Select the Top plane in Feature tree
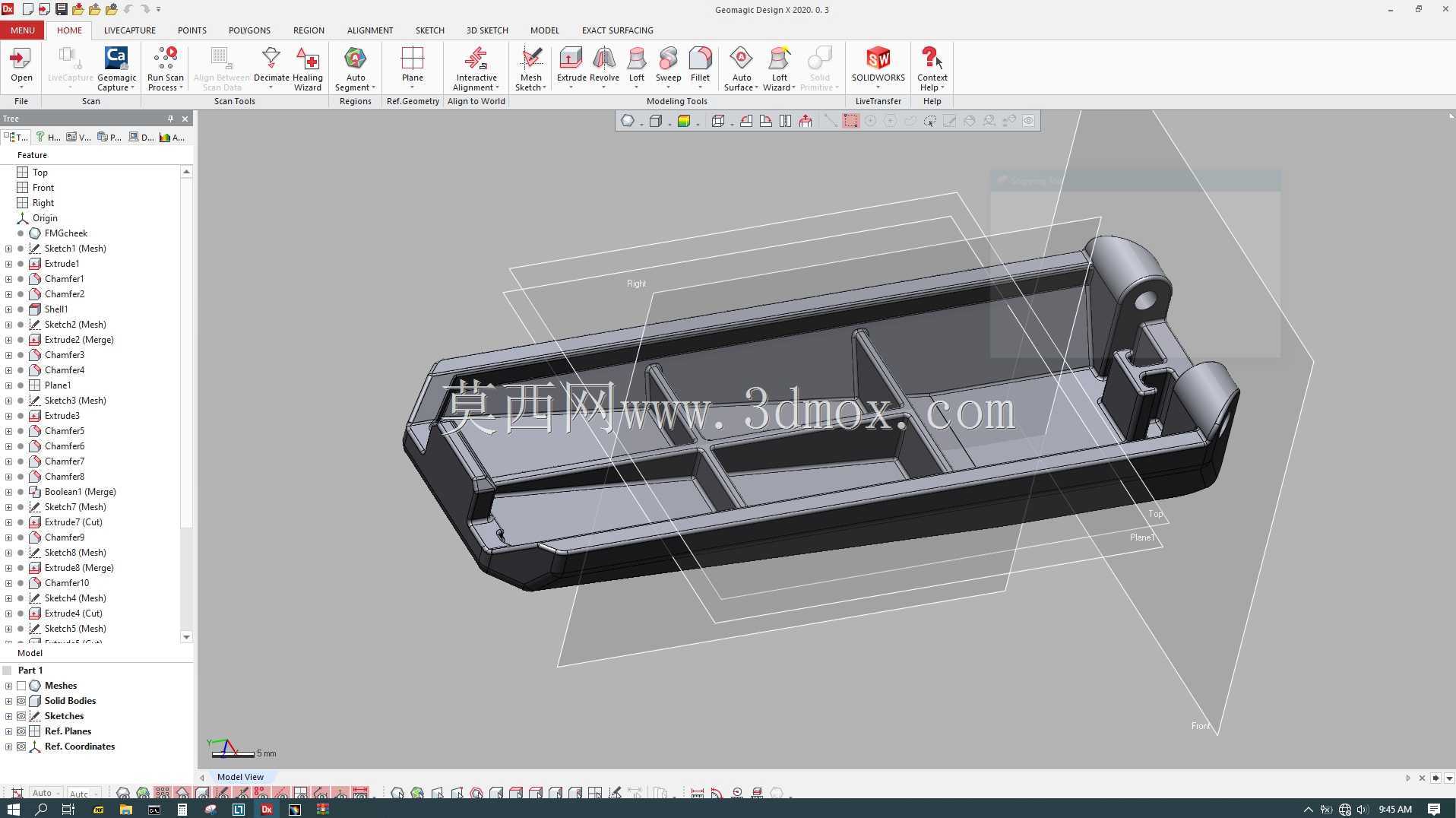This screenshot has width=1456, height=818. 40,173
